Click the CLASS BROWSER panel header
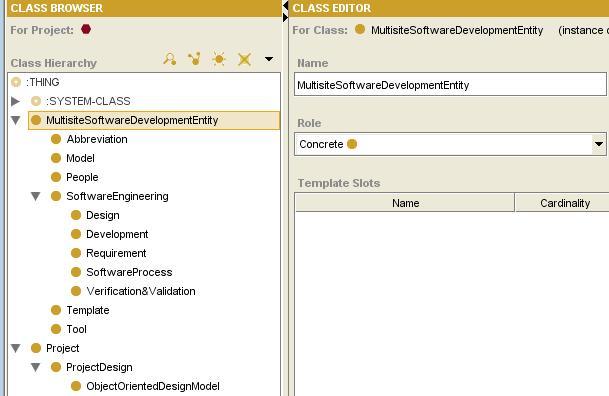Viewport: 609px width, 396px height. [x=144, y=8]
